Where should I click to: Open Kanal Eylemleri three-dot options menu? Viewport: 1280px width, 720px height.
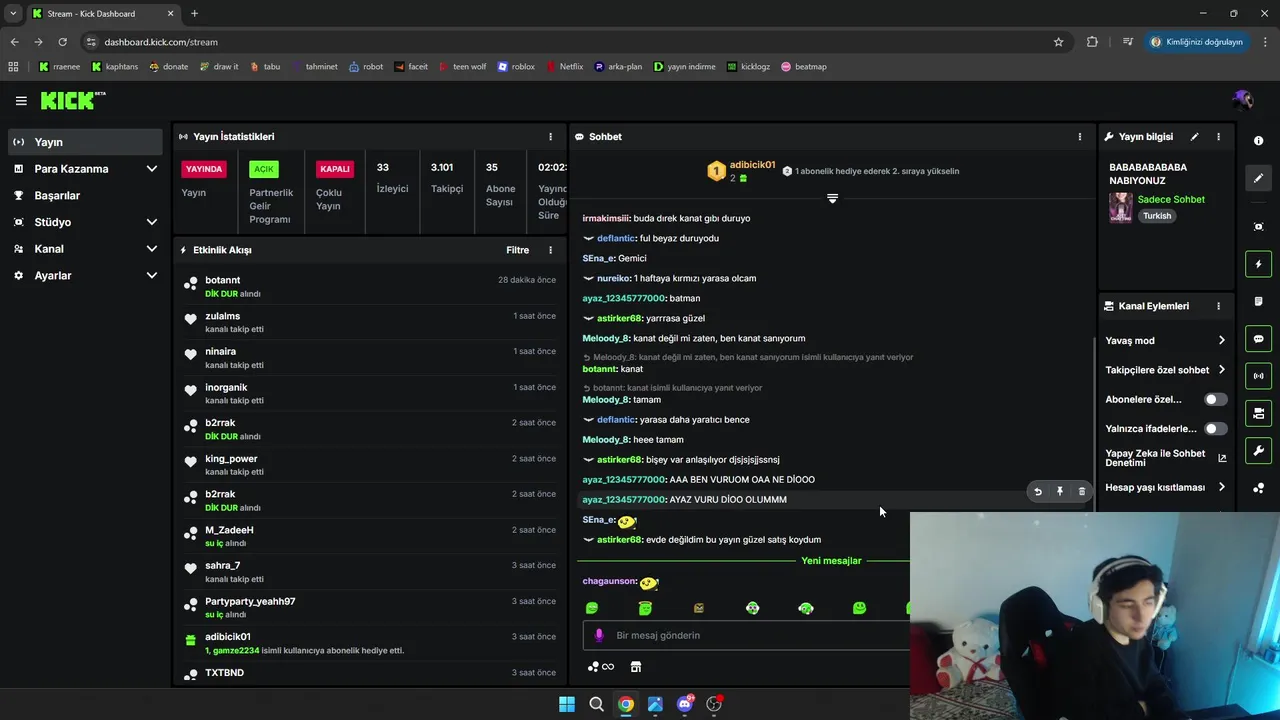click(x=1218, y=306)
